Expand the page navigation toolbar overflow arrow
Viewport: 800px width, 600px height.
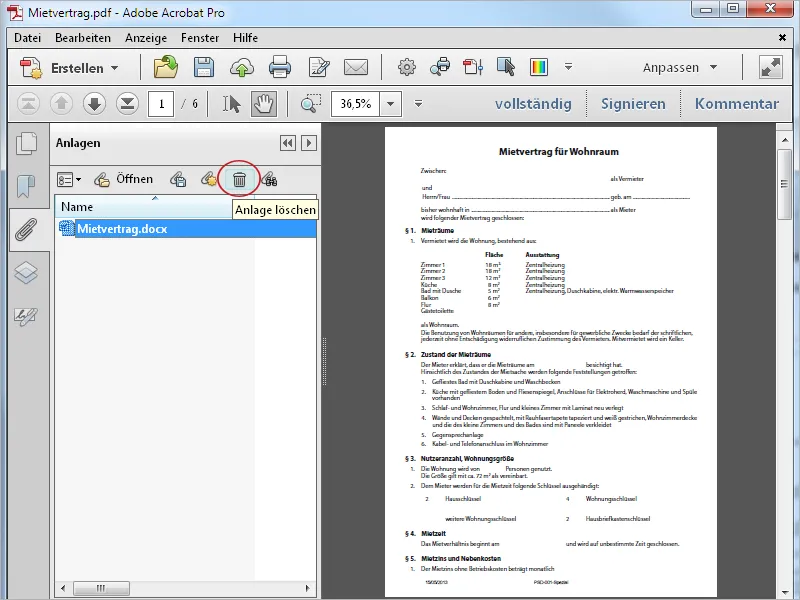pyautogui.click(x=418, y=104)
